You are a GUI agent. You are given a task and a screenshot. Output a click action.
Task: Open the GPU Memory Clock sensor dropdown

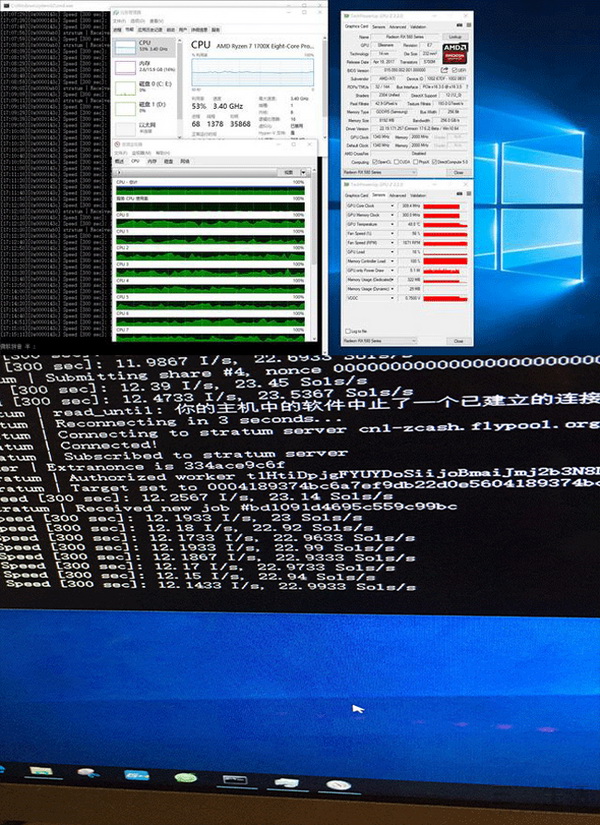[392, 215]
